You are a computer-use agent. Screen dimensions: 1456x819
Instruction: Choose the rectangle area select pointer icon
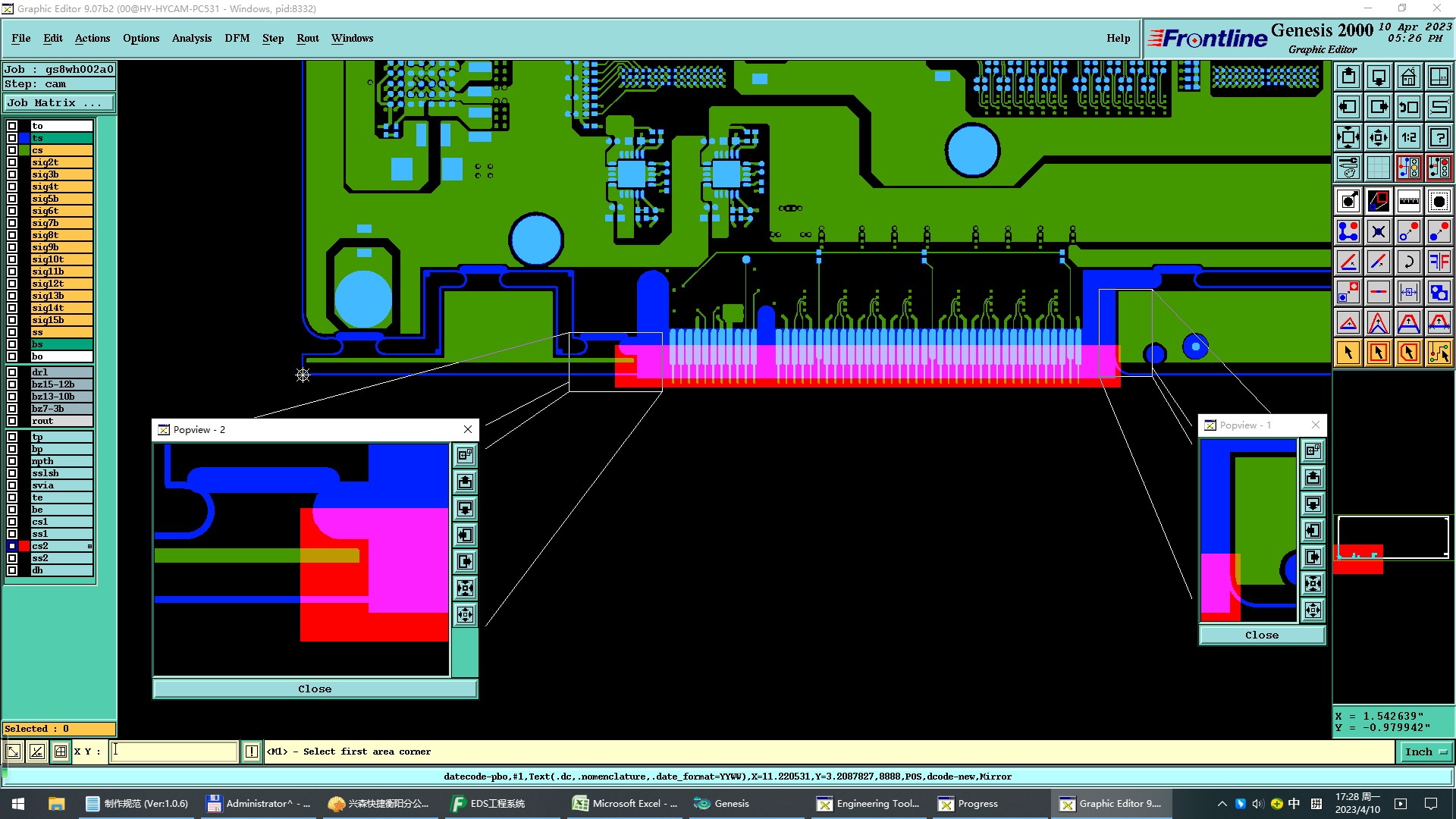point(1379,353)
